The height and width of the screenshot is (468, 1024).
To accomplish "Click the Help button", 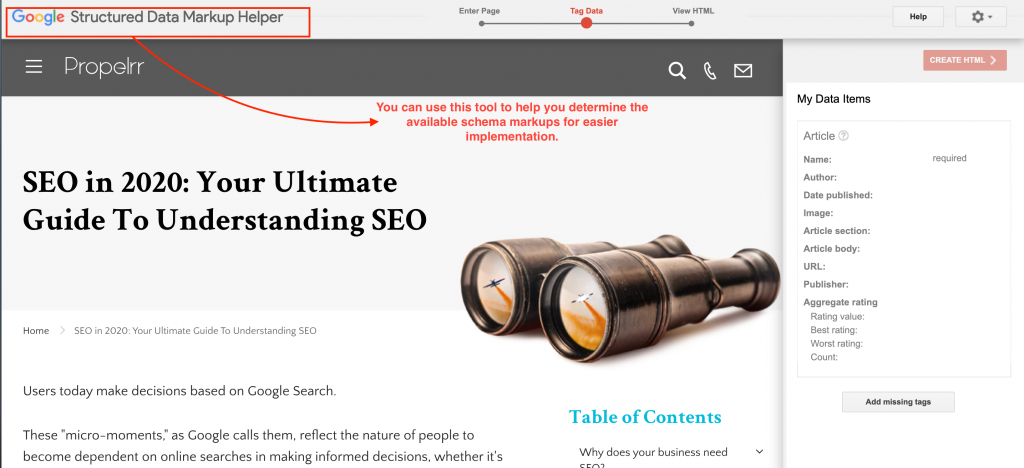I will (918, 17).
